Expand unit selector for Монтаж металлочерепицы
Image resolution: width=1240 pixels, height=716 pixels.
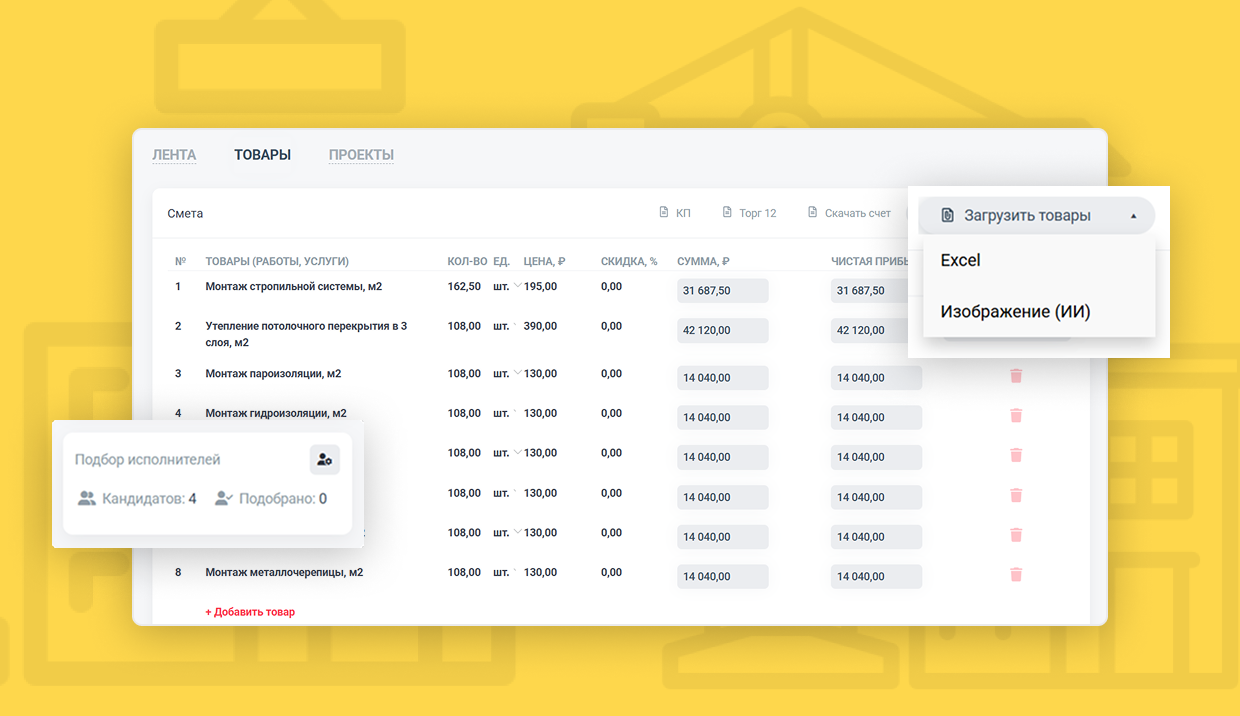point(517,573)
